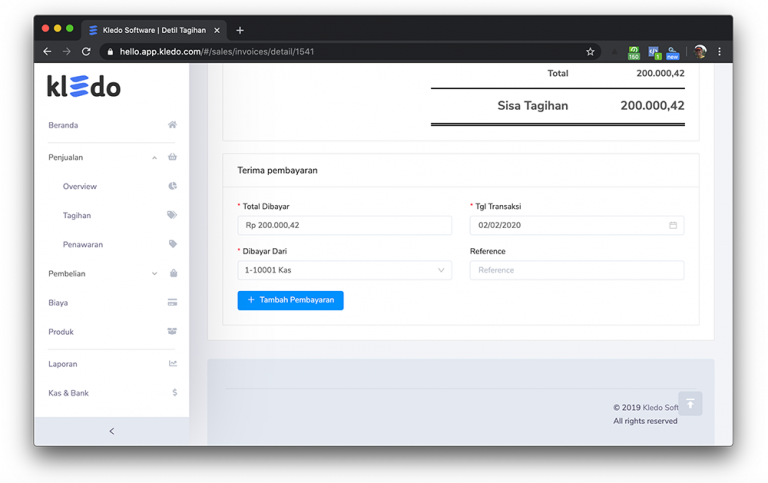
Task: Open a new browser tab with the plus icon
Action: 240,30
